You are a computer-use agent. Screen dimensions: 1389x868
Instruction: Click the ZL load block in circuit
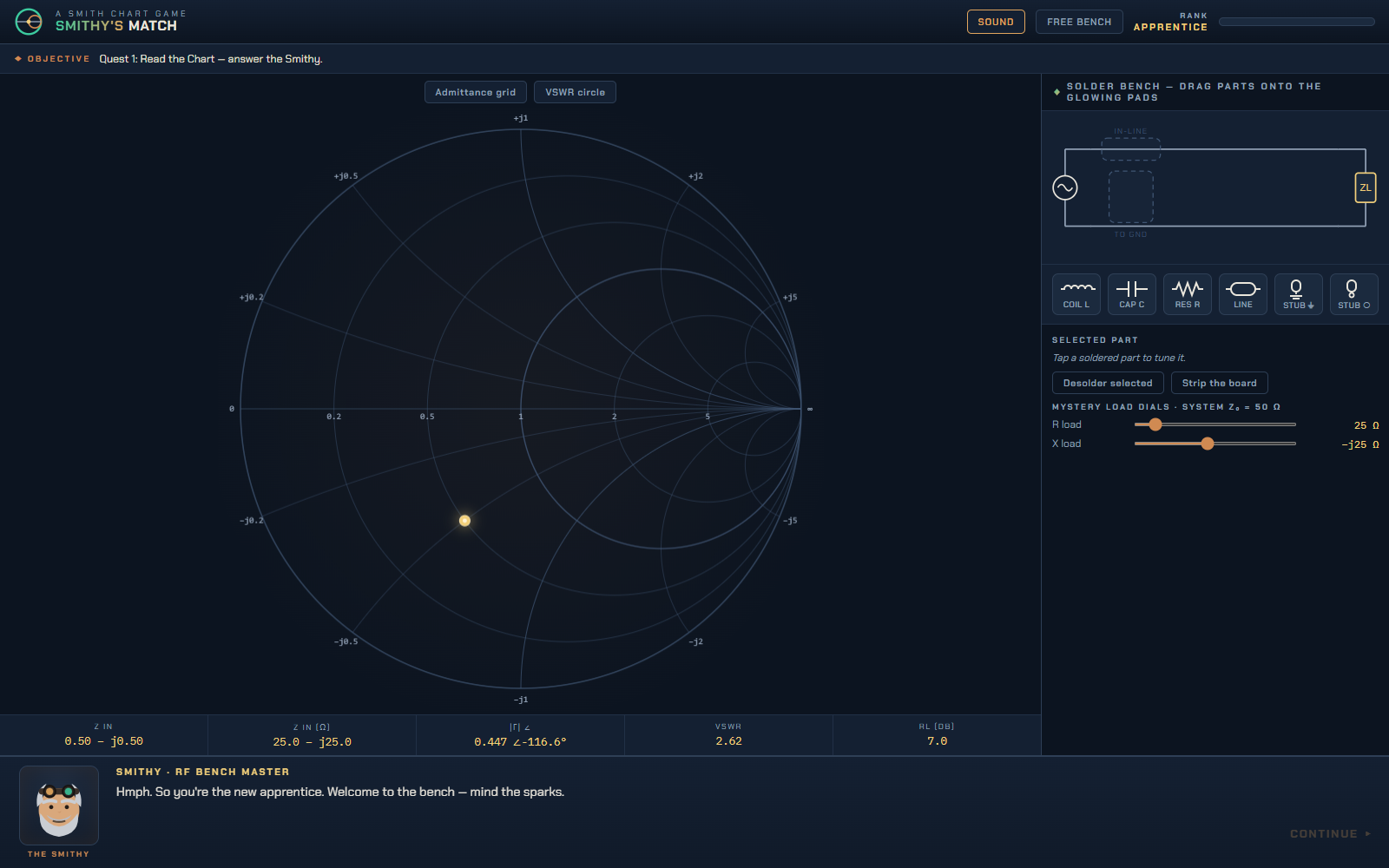[x=1366, y=187]
